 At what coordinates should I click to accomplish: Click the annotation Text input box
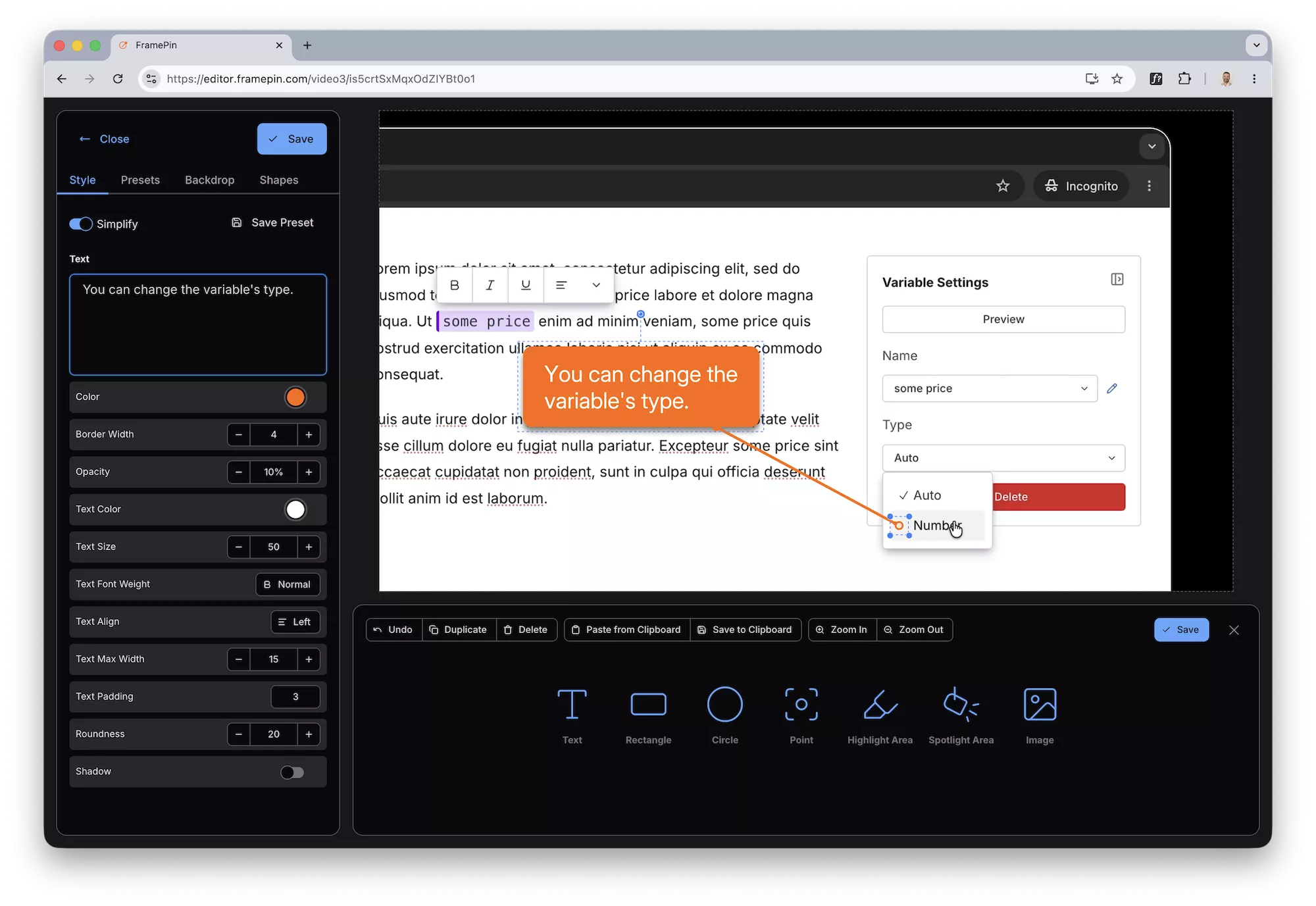pyautogui.click(x=198, y=324)
